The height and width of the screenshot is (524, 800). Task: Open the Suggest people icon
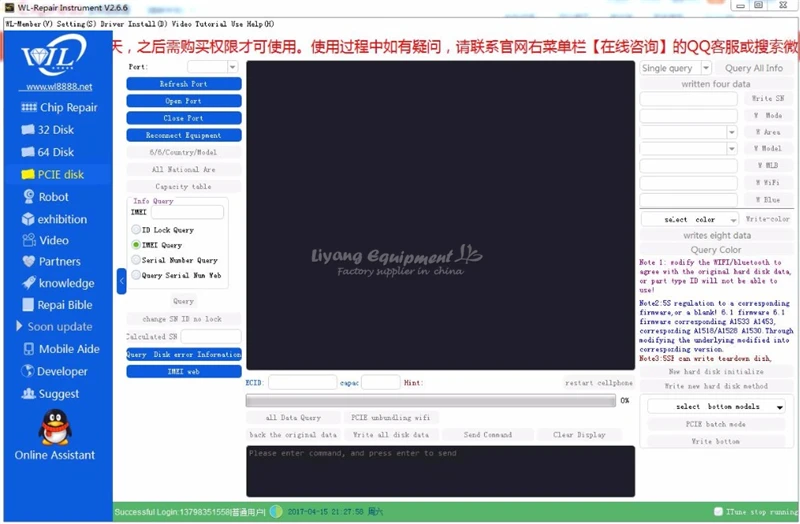click(29, 393)
